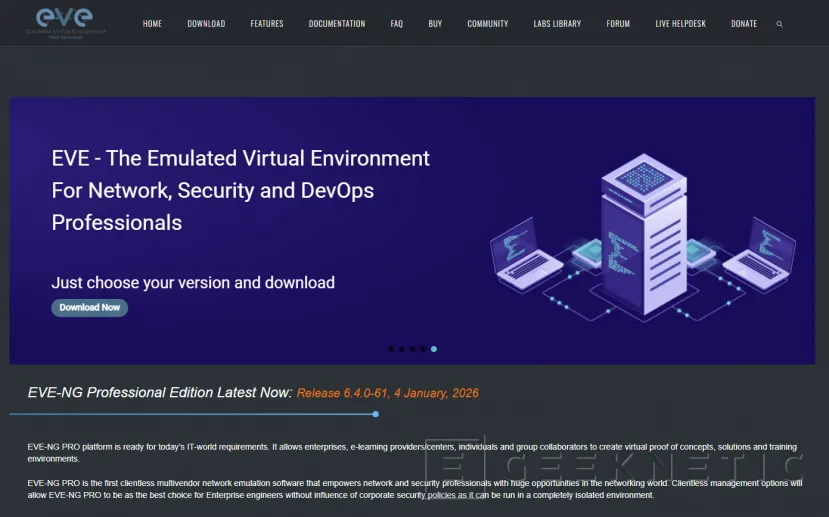Click the left laptop illustration in banner
The height and width of the screenshot is (517, 829).
526,249
